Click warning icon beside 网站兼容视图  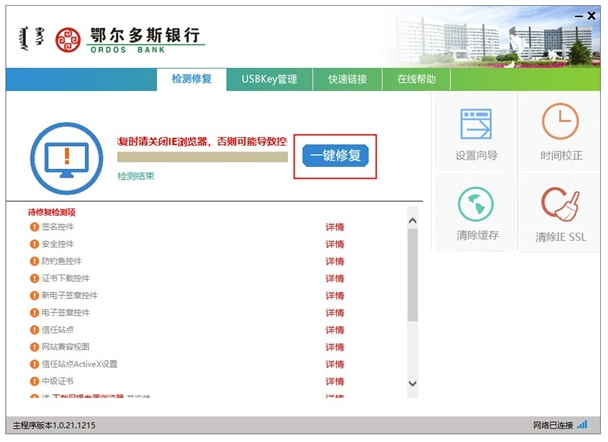(x=35, y=347)
